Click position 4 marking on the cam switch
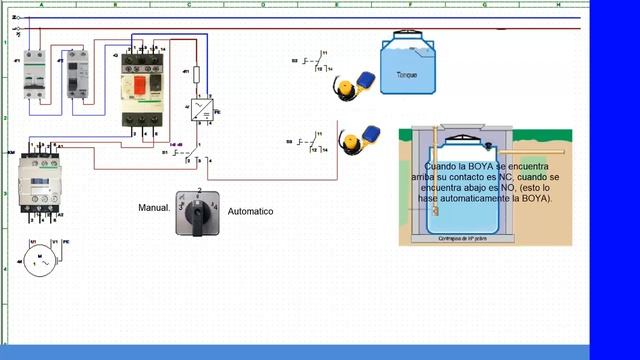This screenshot has width=640, height=360. (215, 207)
